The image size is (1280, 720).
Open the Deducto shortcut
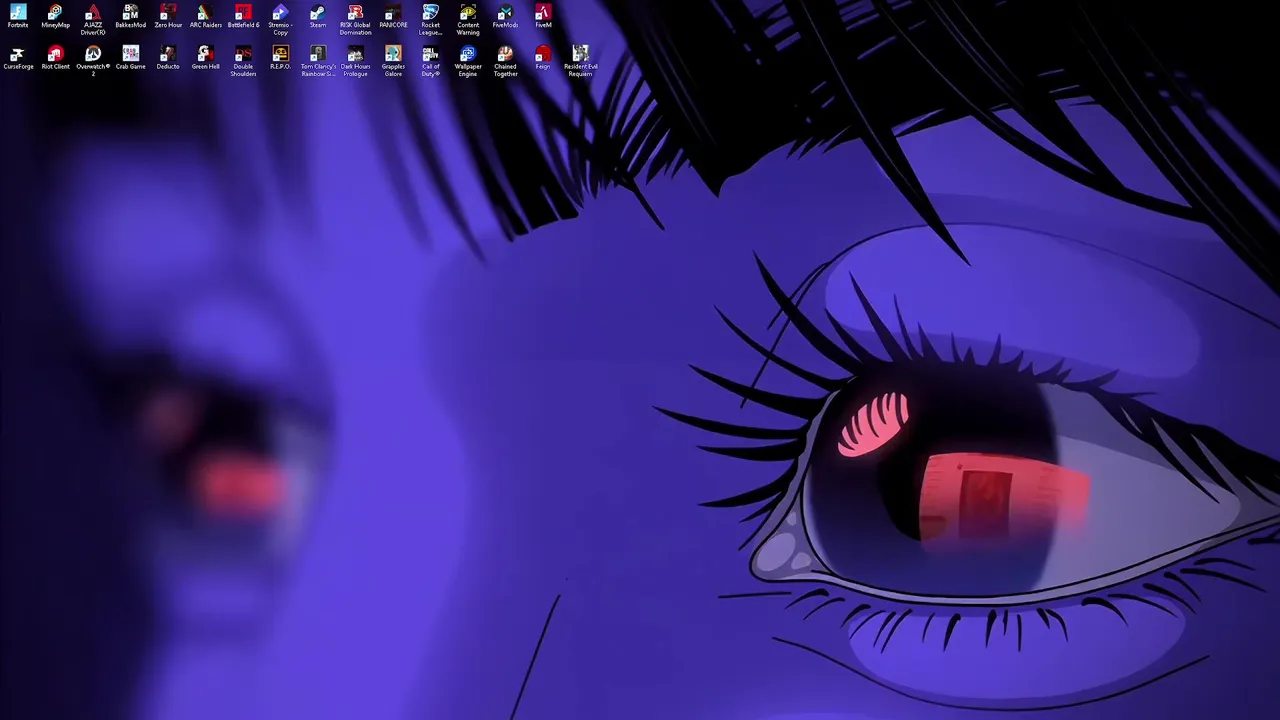[168, 59]
